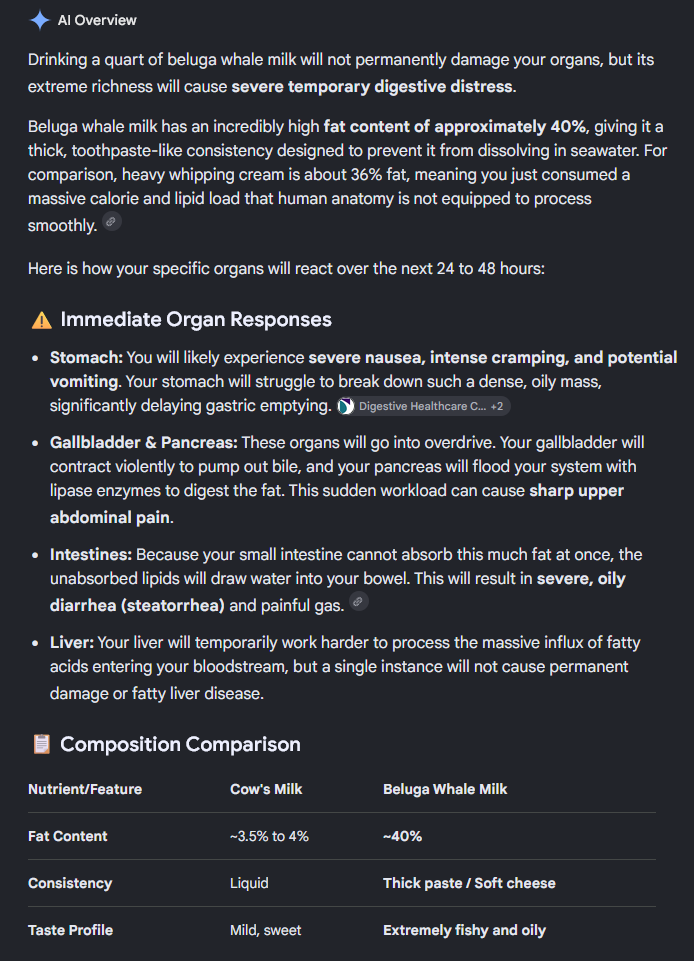Click the AI Overview sparkle icon

tap(40, 20)
